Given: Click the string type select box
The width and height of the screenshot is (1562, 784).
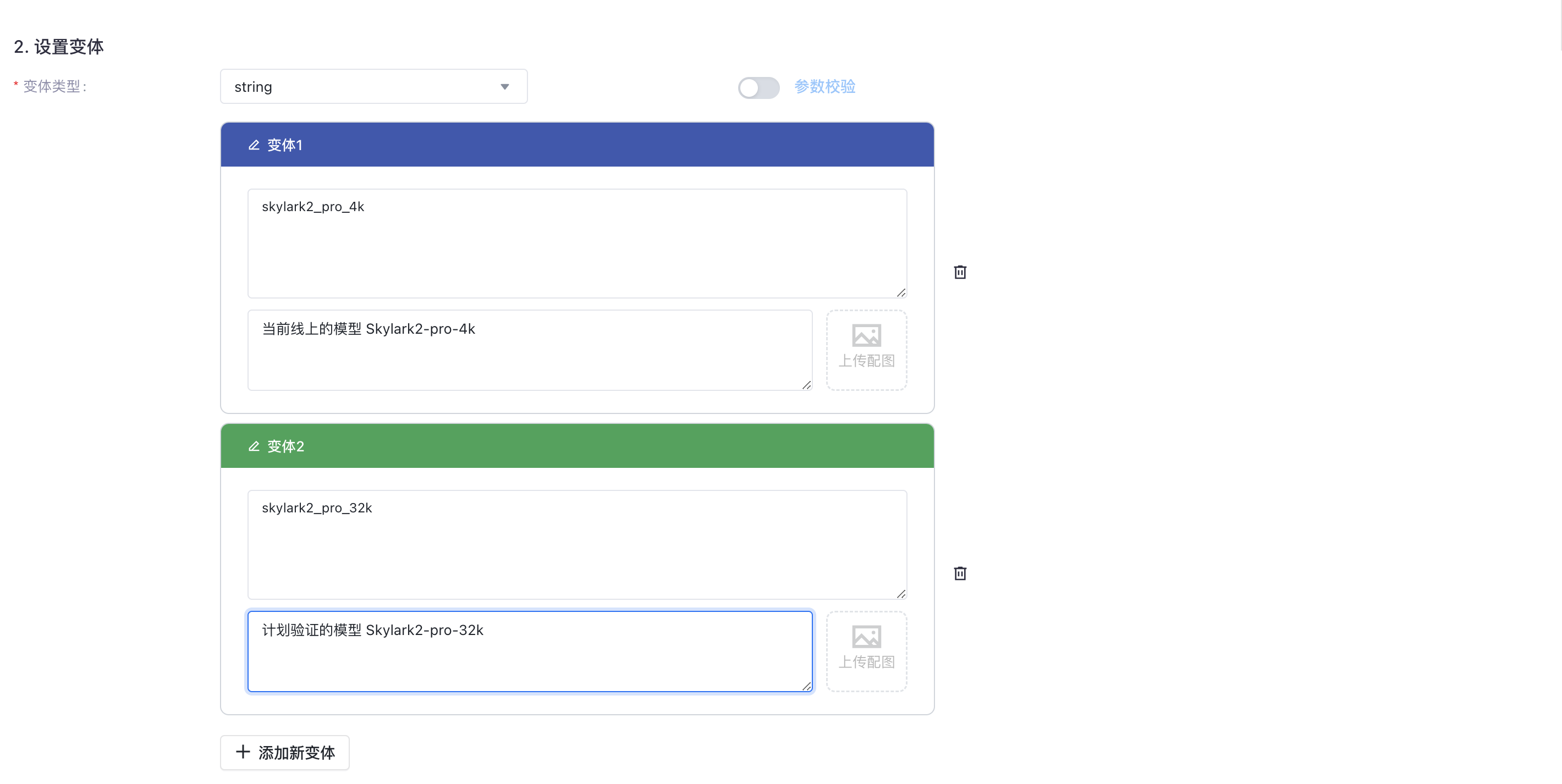Looking at the screenshot, I should [364, 87].
